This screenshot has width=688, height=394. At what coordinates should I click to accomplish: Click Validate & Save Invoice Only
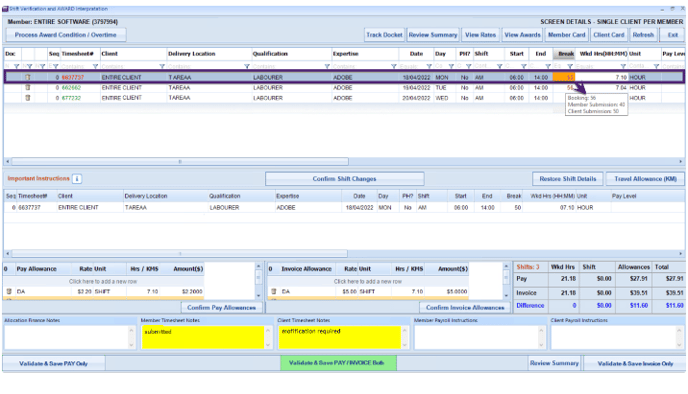635,363
